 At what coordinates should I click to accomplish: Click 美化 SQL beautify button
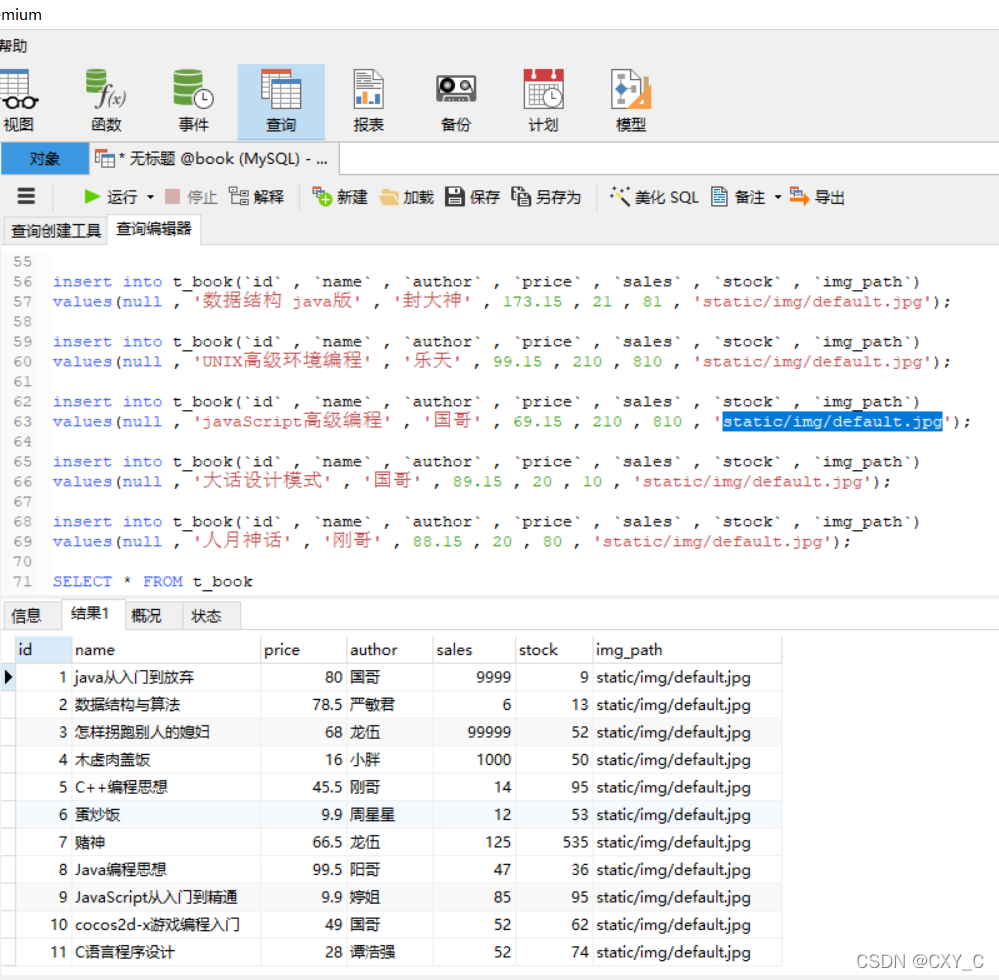click(654, 197)
